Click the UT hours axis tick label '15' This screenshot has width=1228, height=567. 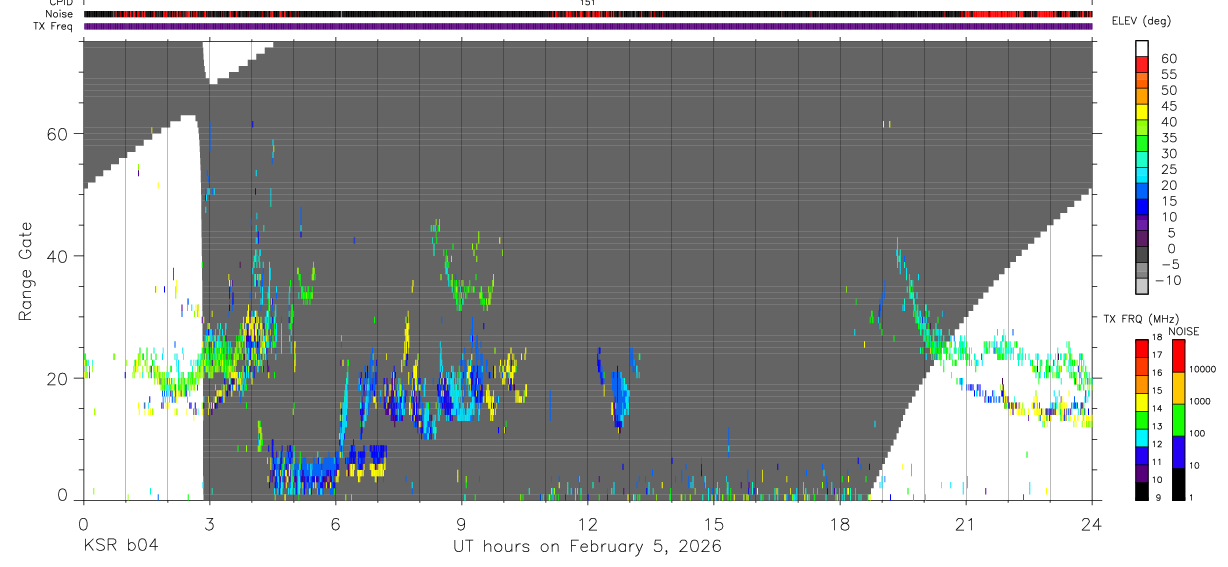[713, 523]
